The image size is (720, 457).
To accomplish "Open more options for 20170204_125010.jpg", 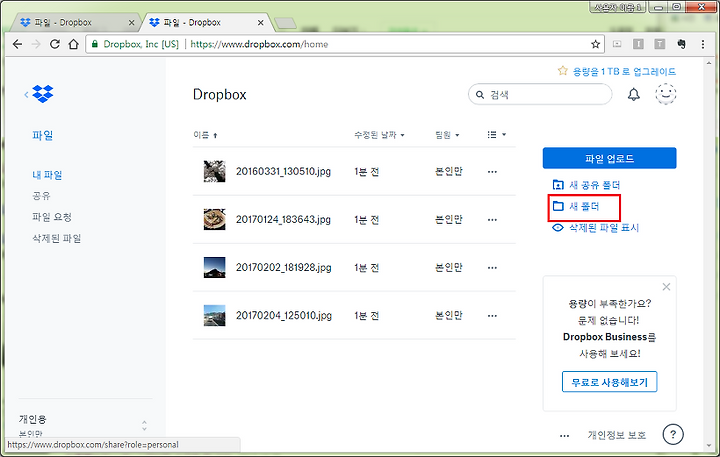I will tap(492, 316).
